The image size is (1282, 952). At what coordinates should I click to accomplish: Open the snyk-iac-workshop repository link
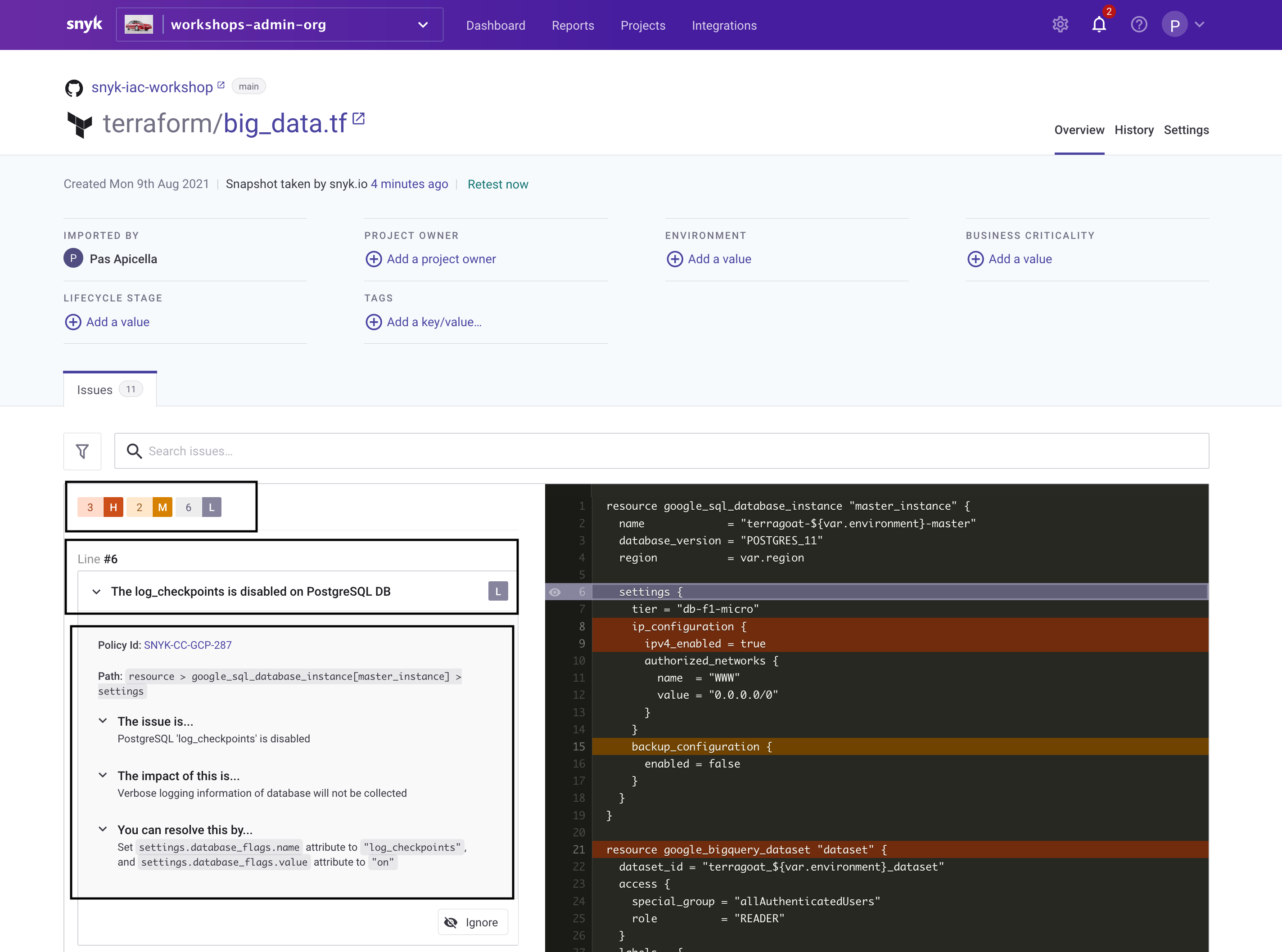point(152,87)
